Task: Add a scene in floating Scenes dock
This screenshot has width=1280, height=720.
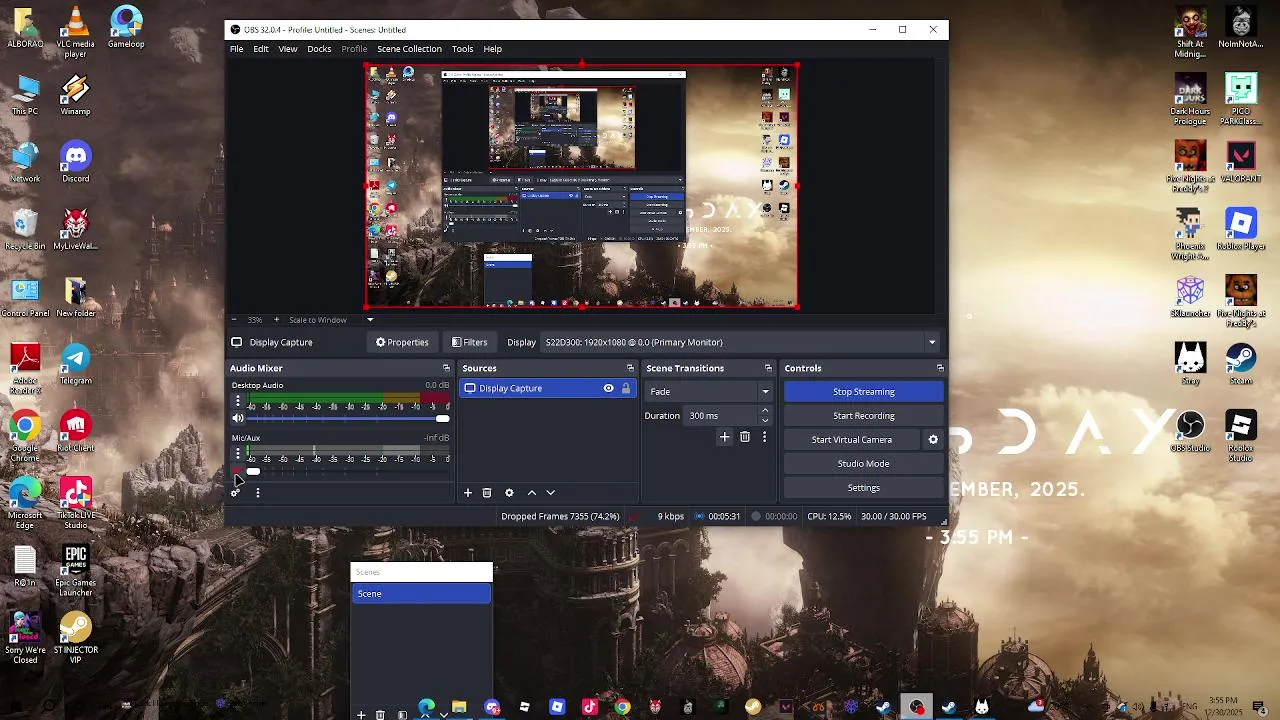Action: pyautogui.click(x=361, y=715)
